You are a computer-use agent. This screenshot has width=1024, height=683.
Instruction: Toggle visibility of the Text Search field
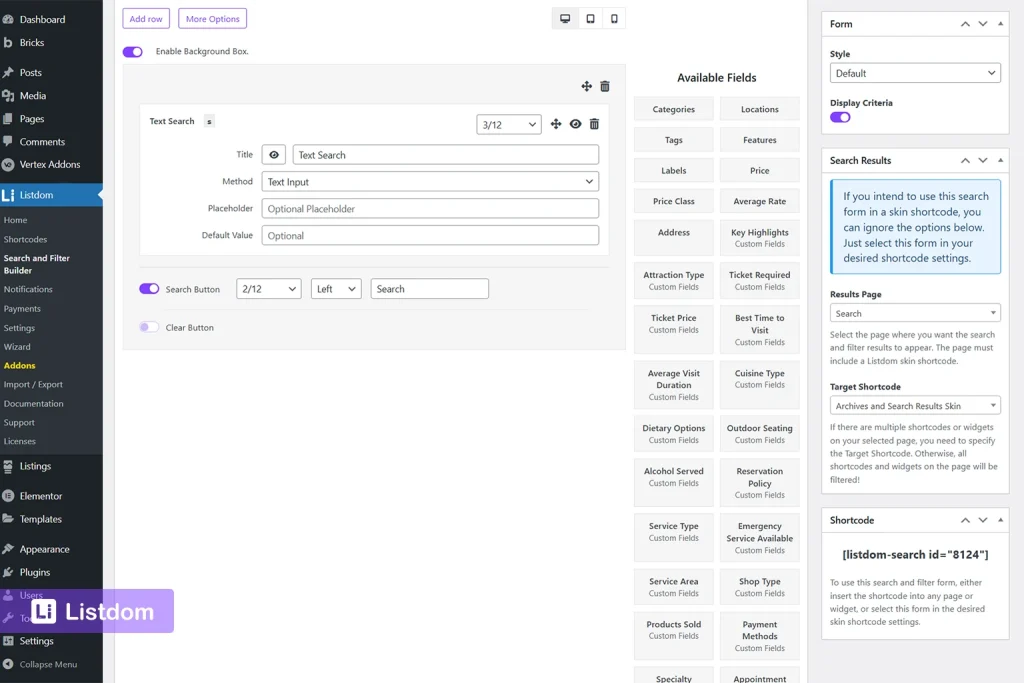(x=575, y=123)
